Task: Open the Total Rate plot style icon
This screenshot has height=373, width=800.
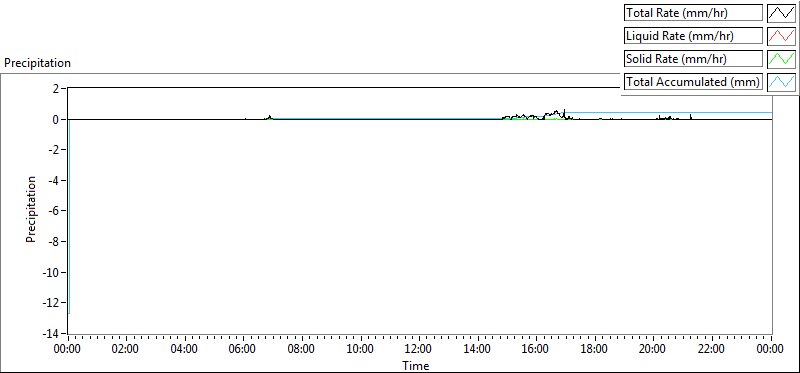Action: click(x=781, y=13)
